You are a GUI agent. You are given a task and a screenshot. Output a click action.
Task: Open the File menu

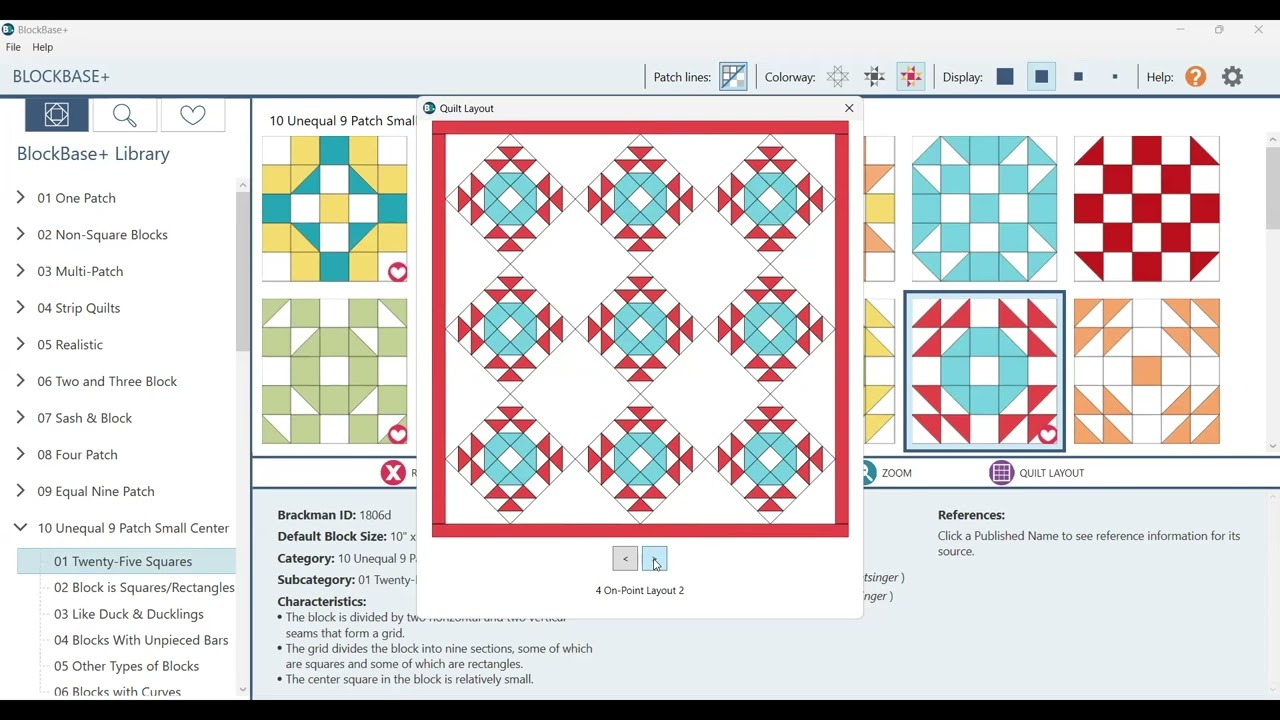[x=13, y=47]
